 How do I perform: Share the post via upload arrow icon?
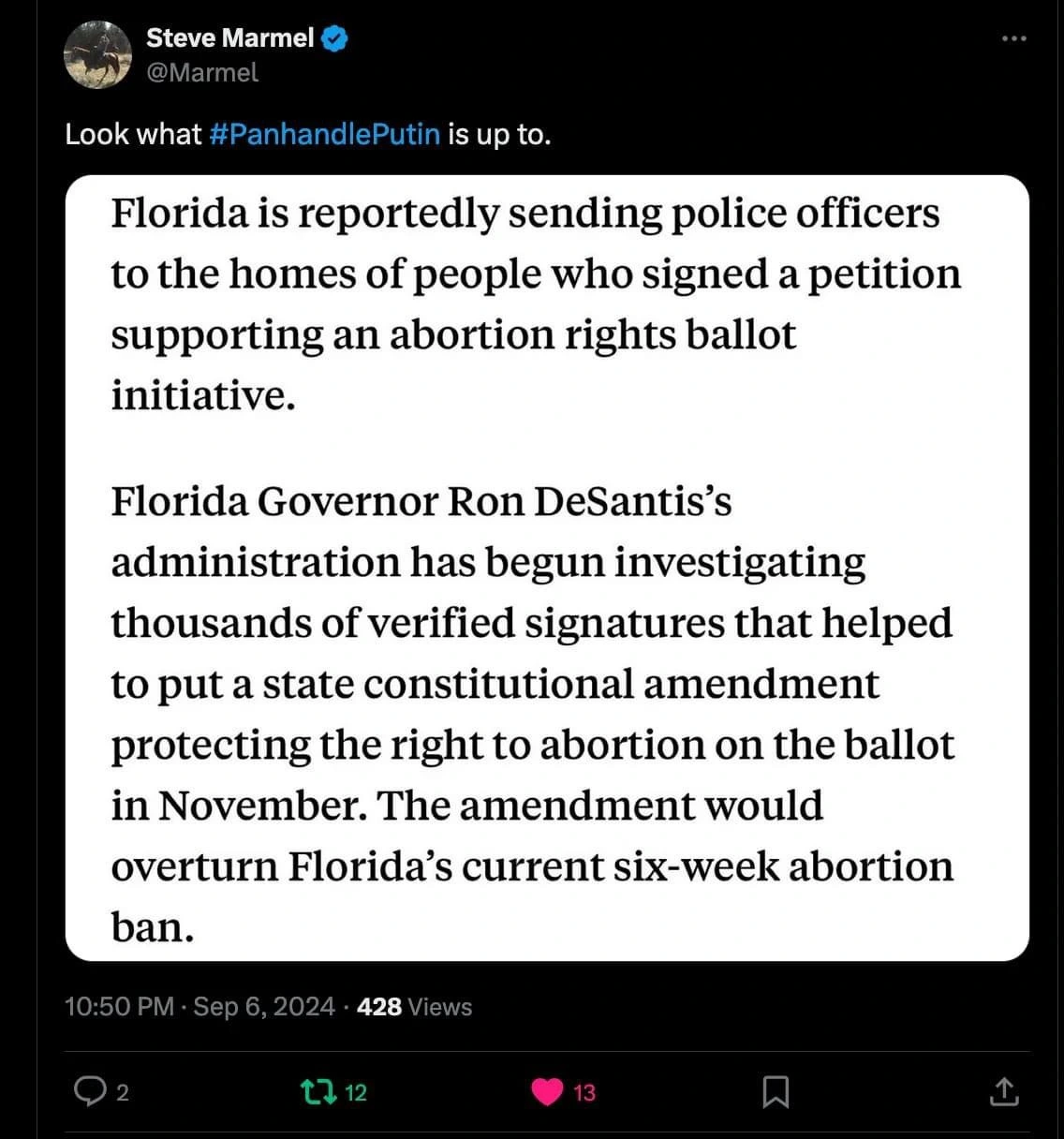1003,1091
